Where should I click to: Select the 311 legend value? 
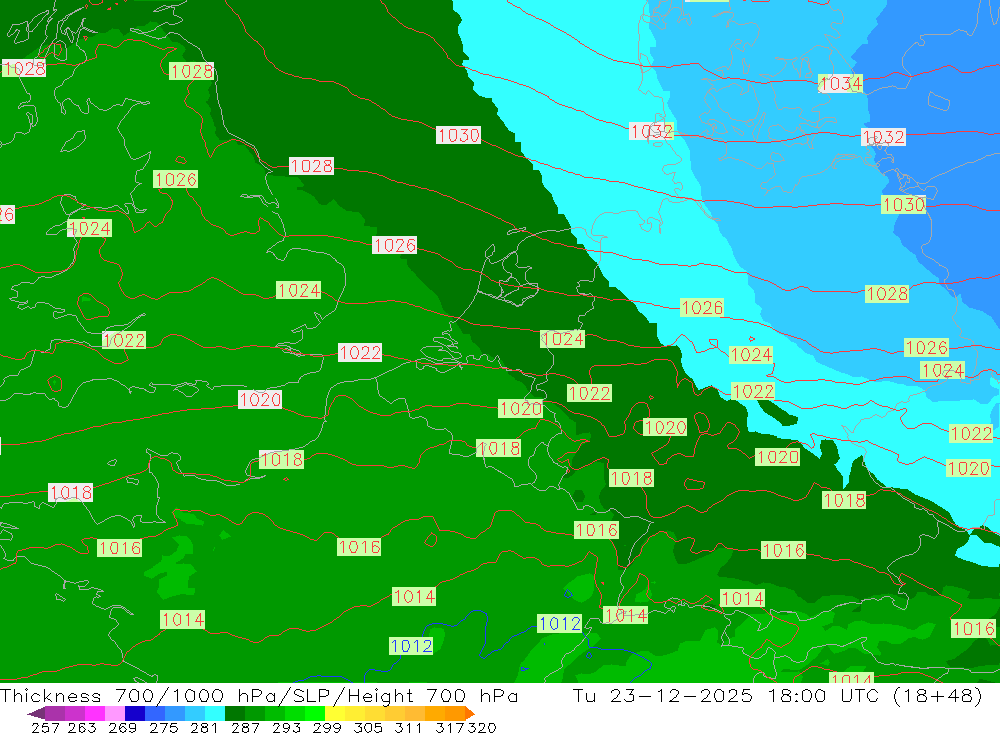coord(408,727)
